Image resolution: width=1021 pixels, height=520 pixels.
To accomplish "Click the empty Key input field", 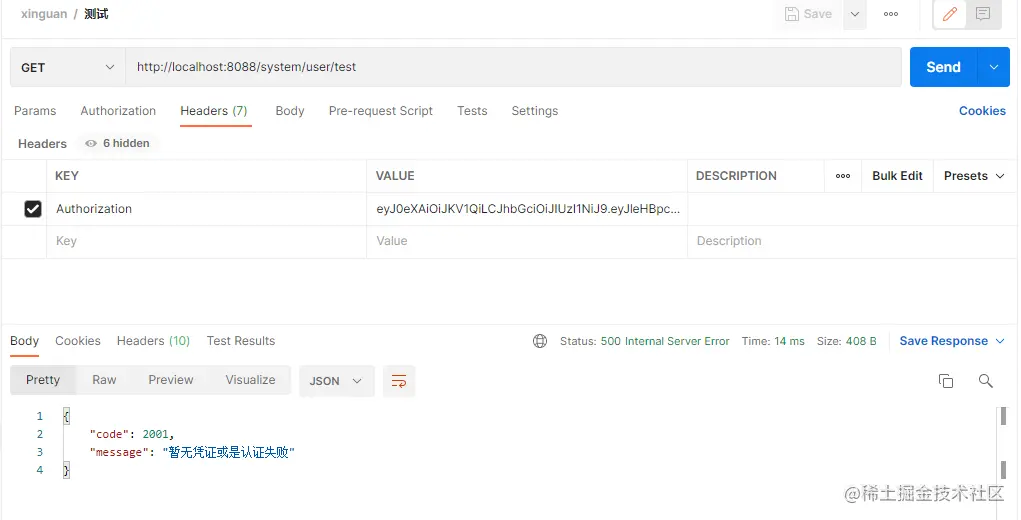I will [206, 241].
